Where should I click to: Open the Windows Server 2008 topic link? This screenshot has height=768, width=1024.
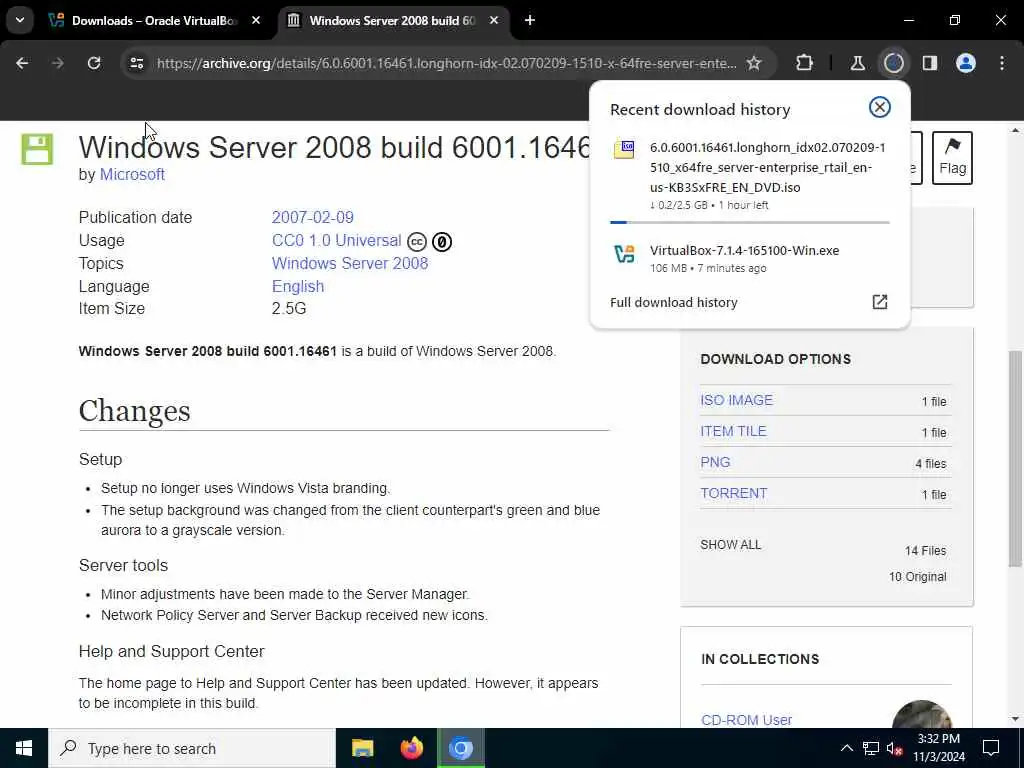tap(350, 263)
